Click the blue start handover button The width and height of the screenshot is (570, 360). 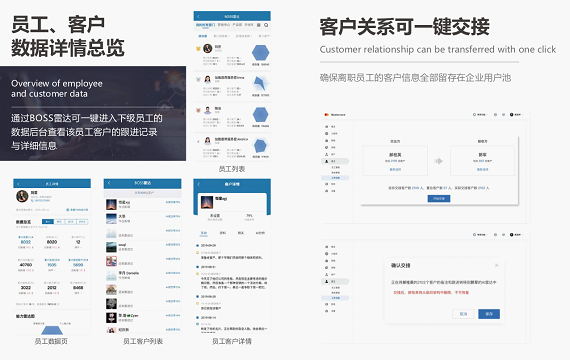pyautogui.click(x=439, y=199)
